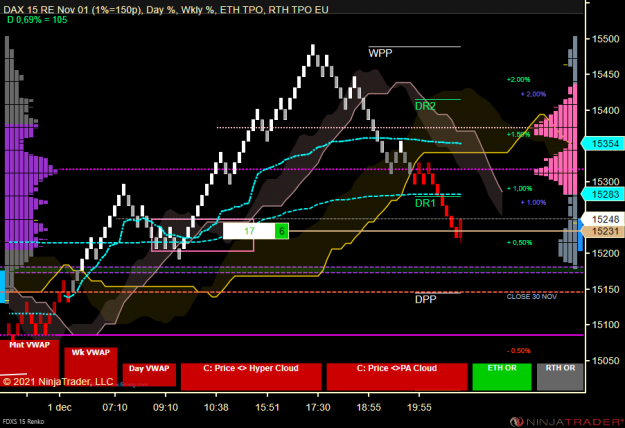Click the WPP pivot label
Screen dimensions: 625x428
pos(380,53)
